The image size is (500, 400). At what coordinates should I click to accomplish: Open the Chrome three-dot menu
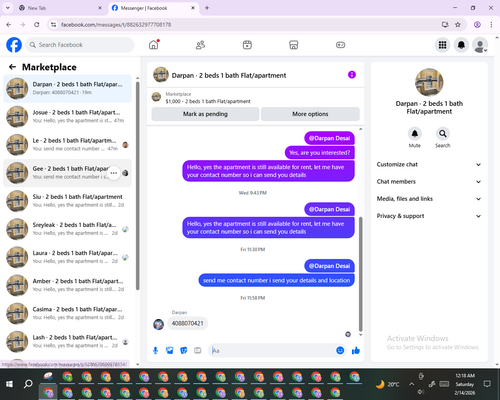pos(491,24)
